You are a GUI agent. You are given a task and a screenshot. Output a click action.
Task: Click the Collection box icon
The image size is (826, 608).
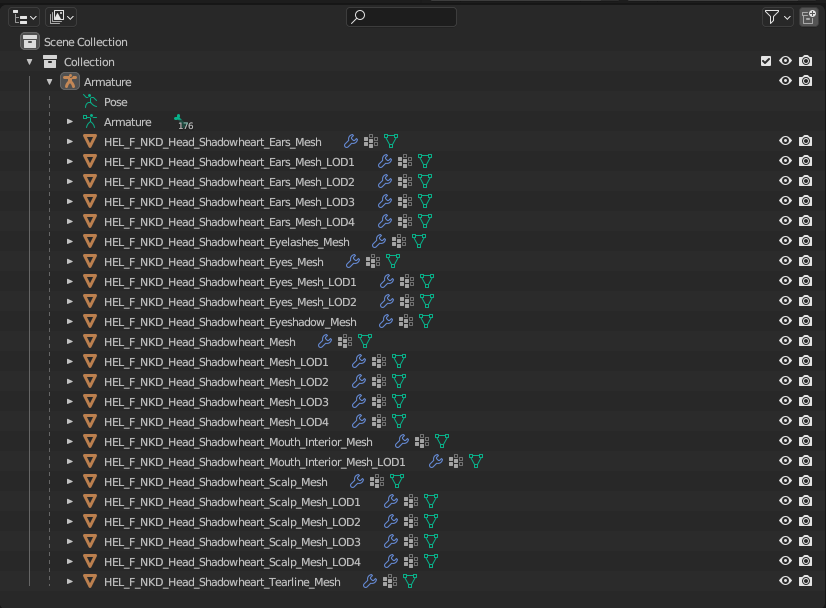coord(50,62)
